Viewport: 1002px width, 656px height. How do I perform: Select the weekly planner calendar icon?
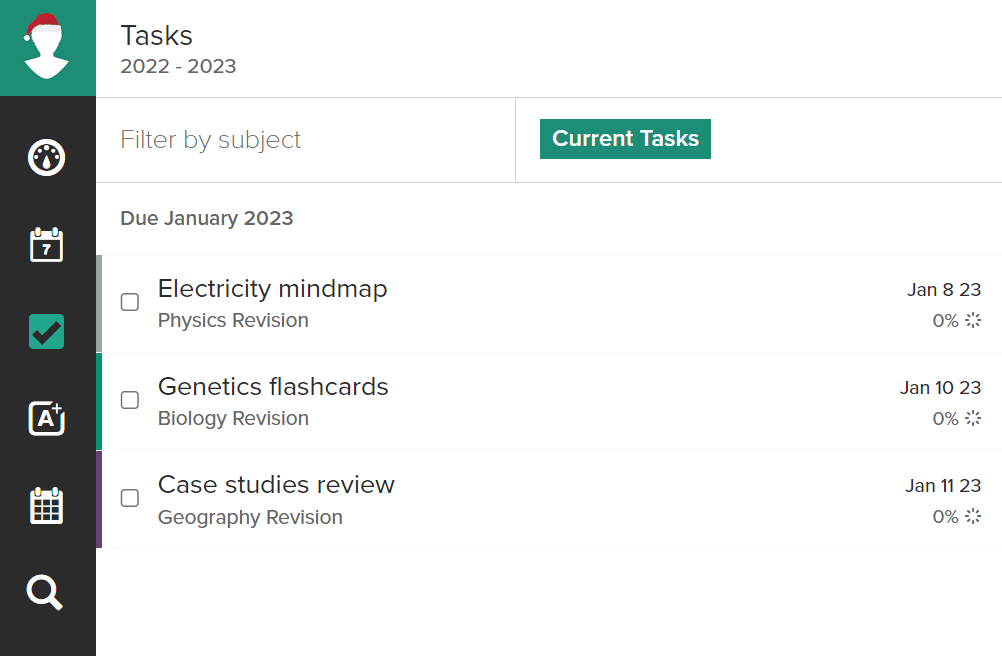[46, 245]
